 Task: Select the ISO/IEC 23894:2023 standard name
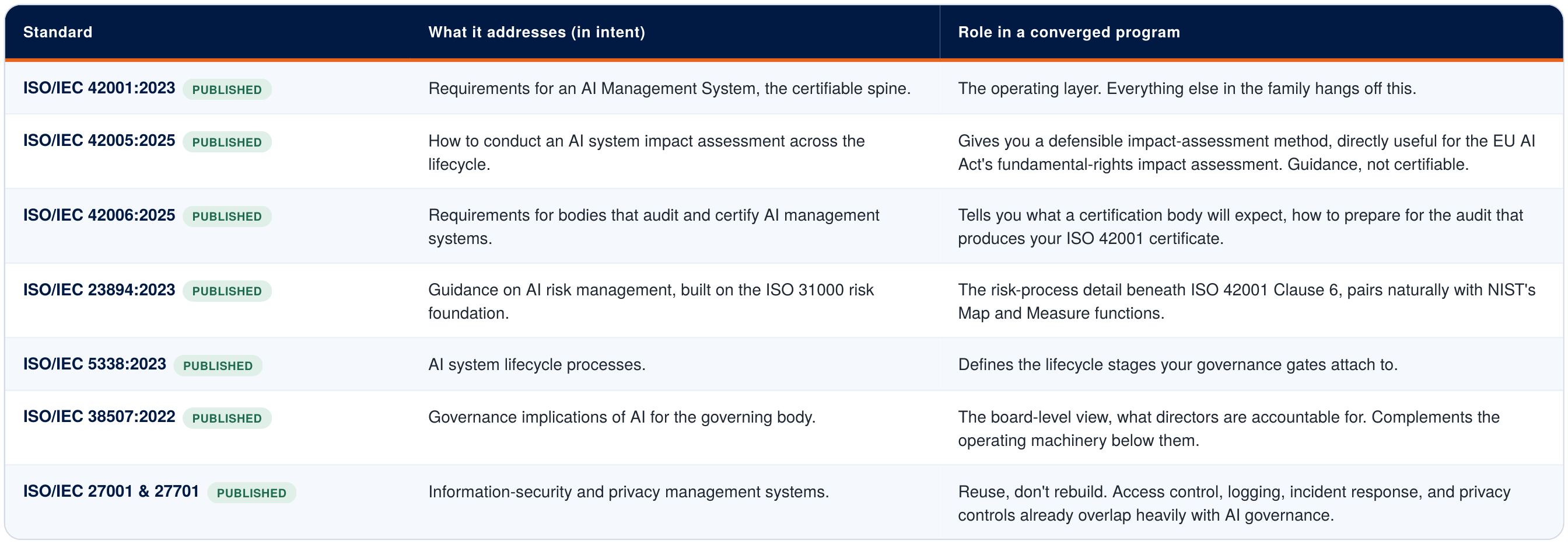[99, 290]
